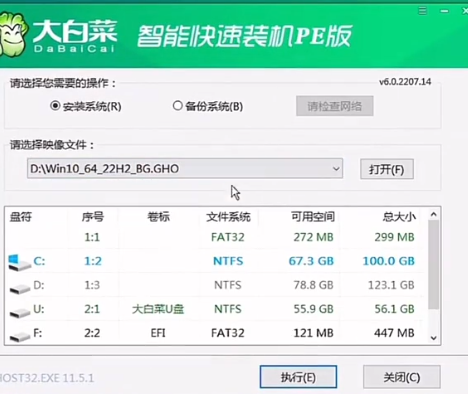Viewport: 468px width, 394px height.
Task: Click the 121 MB free space cell
Action: [313, 333]
